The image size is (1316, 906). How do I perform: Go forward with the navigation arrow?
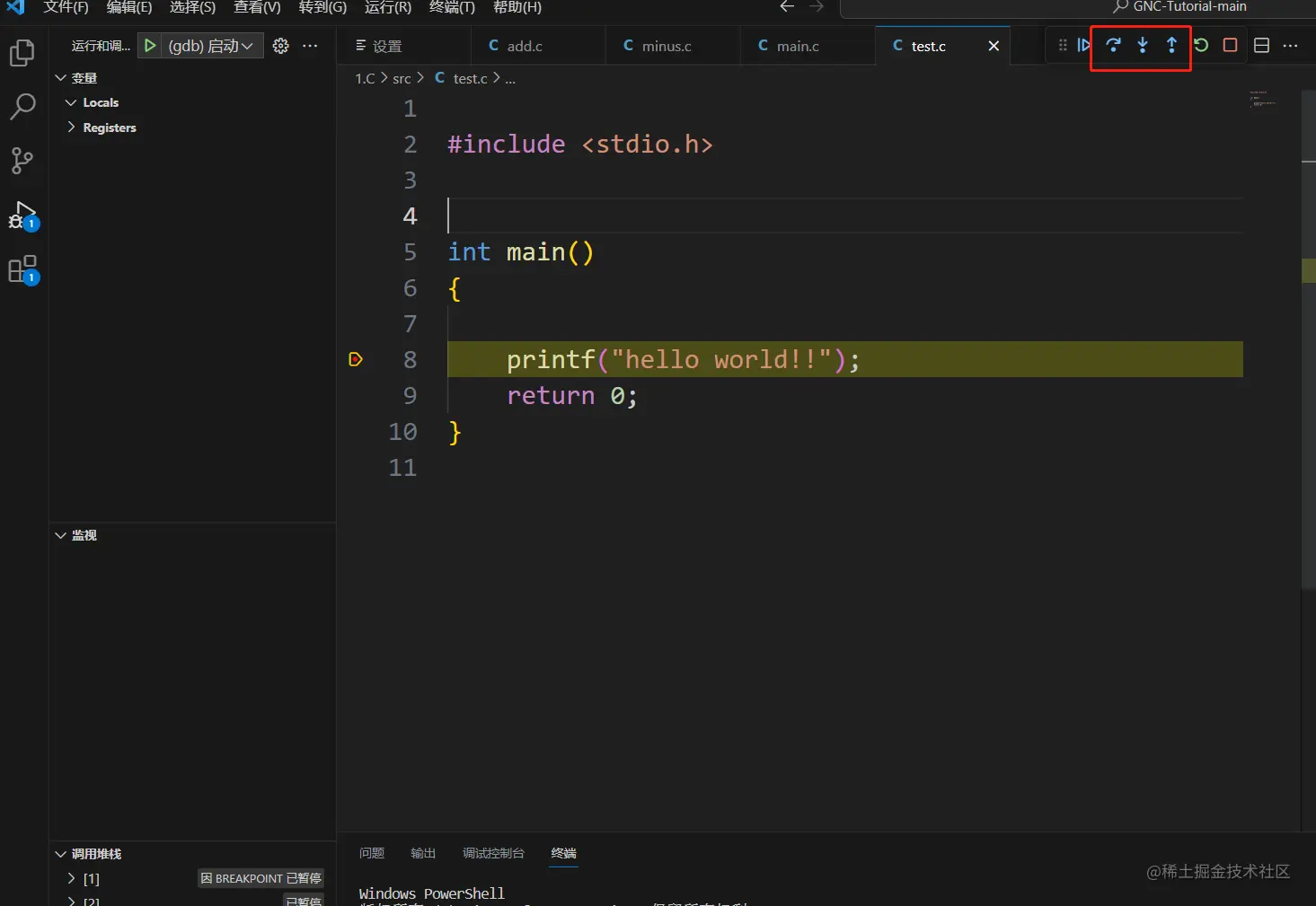816,6
